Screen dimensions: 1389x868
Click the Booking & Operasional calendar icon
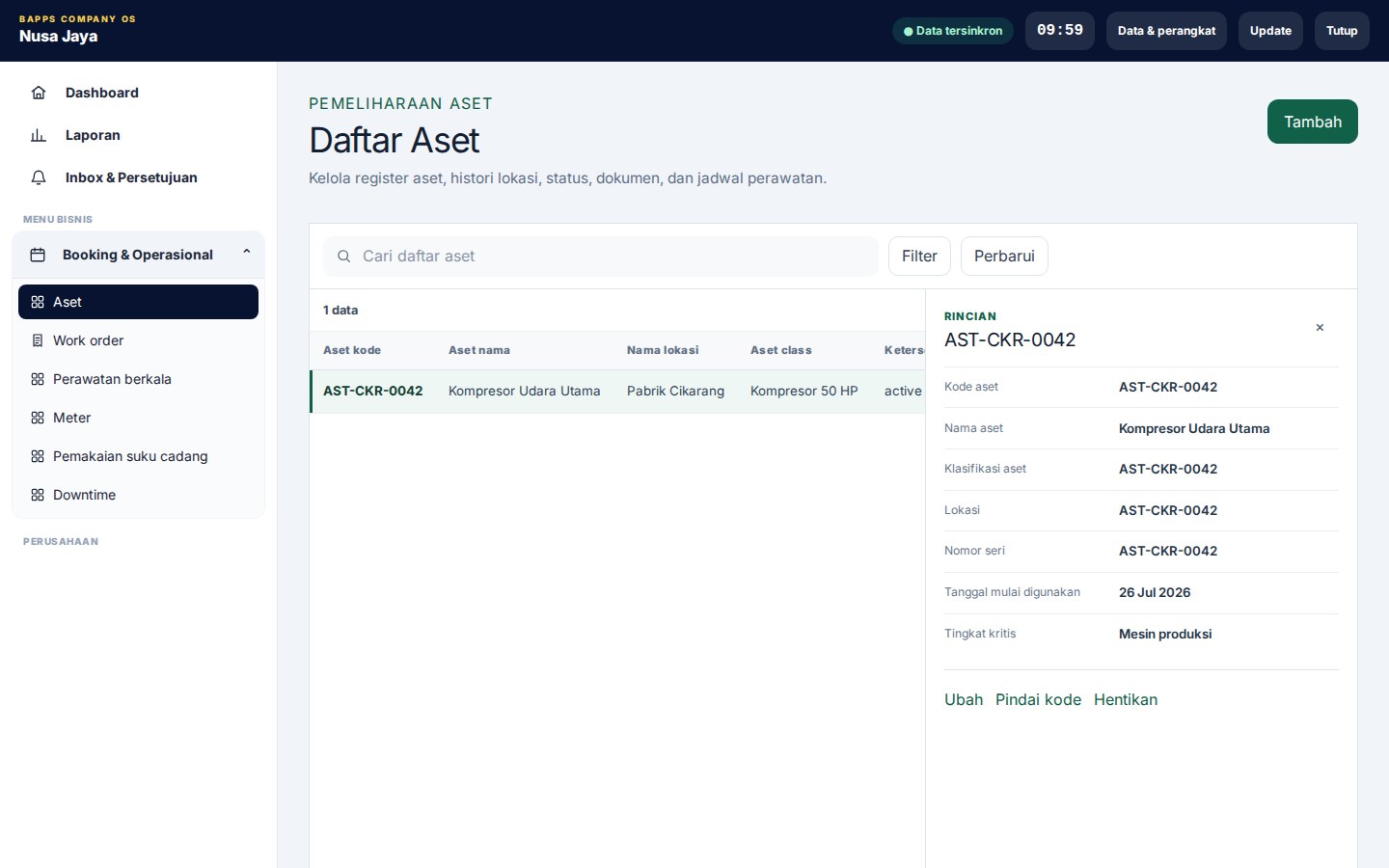click(38, 255)
